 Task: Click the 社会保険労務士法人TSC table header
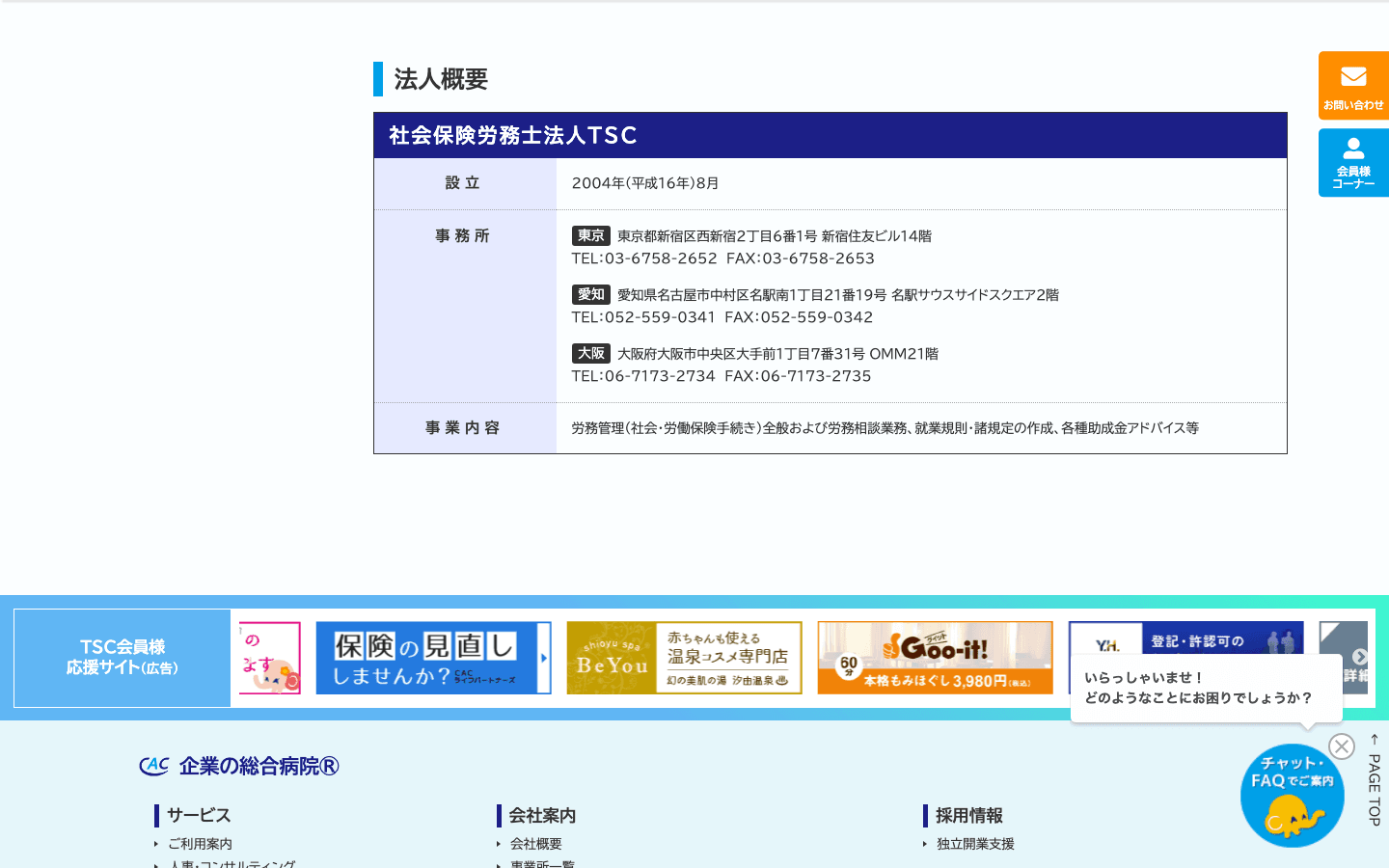(x=831, y=135)
